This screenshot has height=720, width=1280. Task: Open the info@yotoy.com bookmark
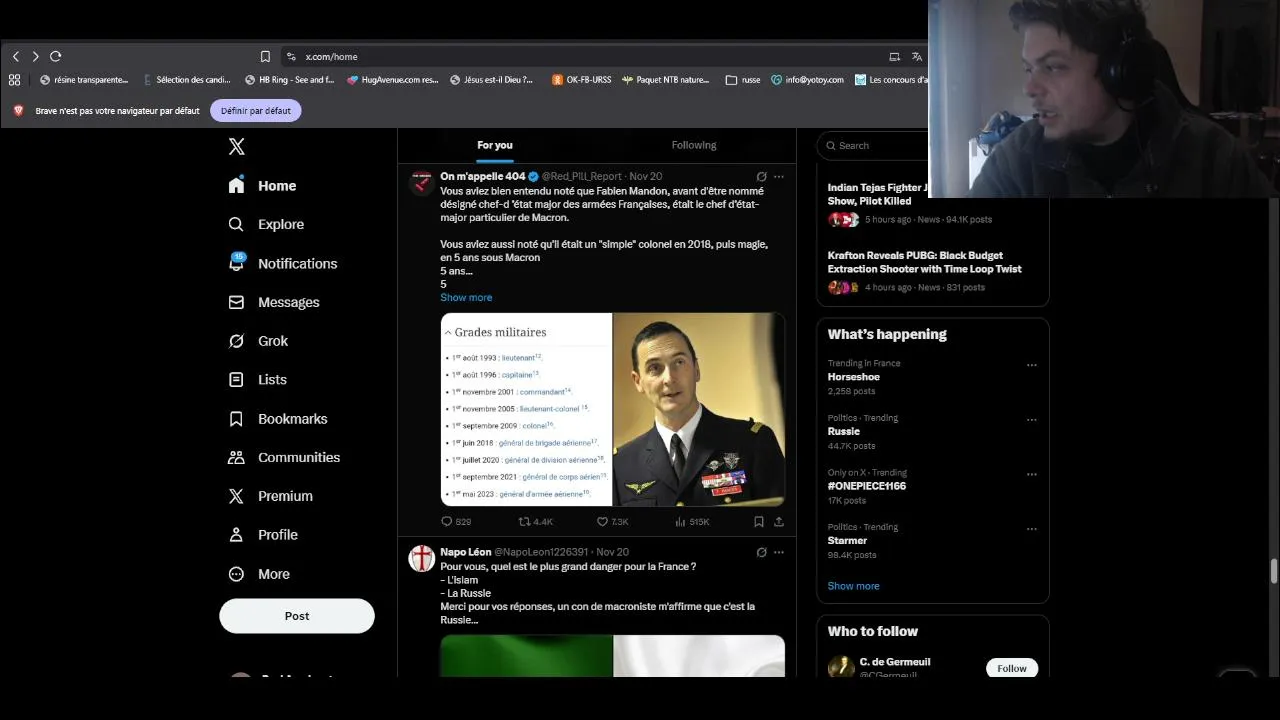(807, 80)
